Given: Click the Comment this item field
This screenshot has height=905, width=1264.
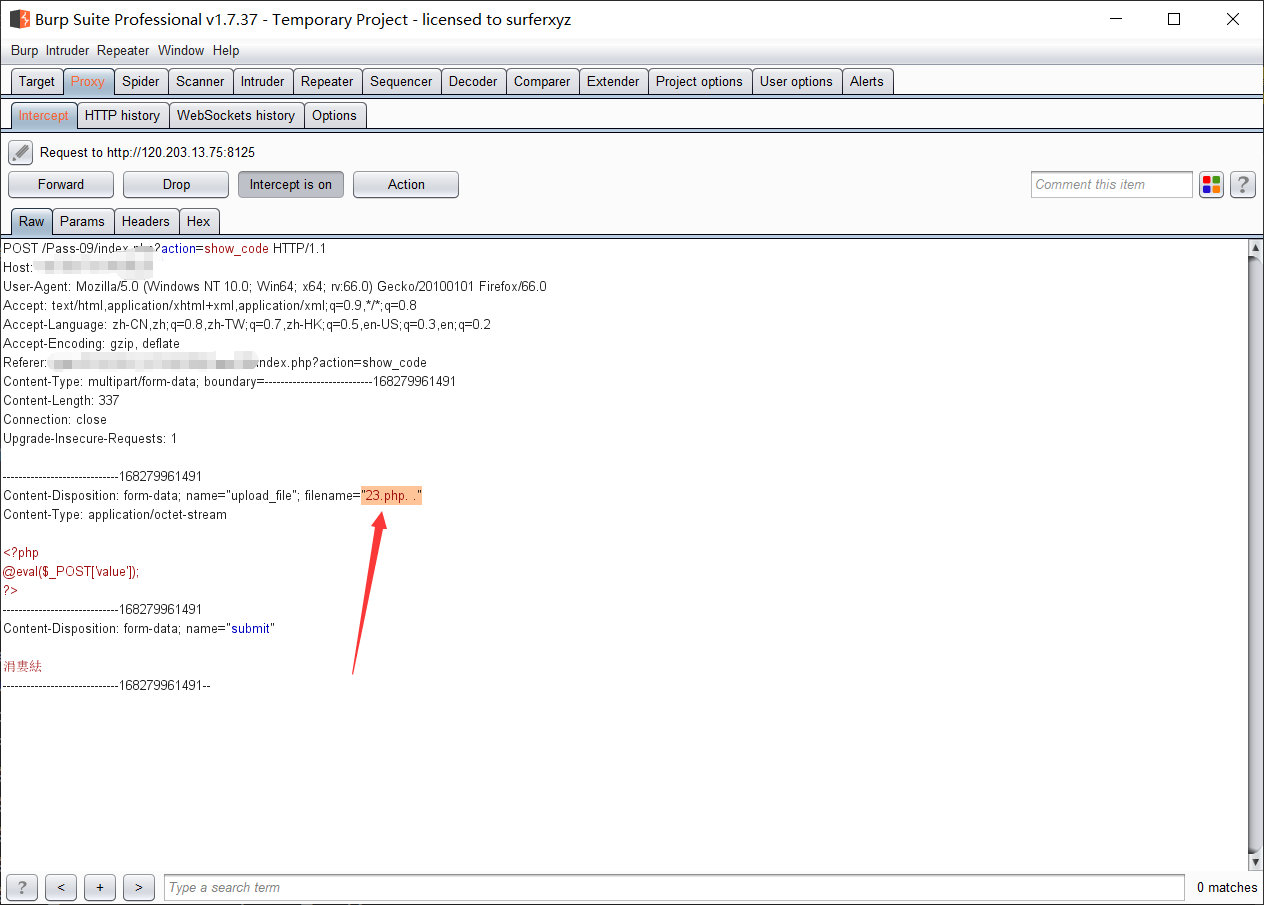Looking at the screenshot, I should click(x=1112, y=184).
